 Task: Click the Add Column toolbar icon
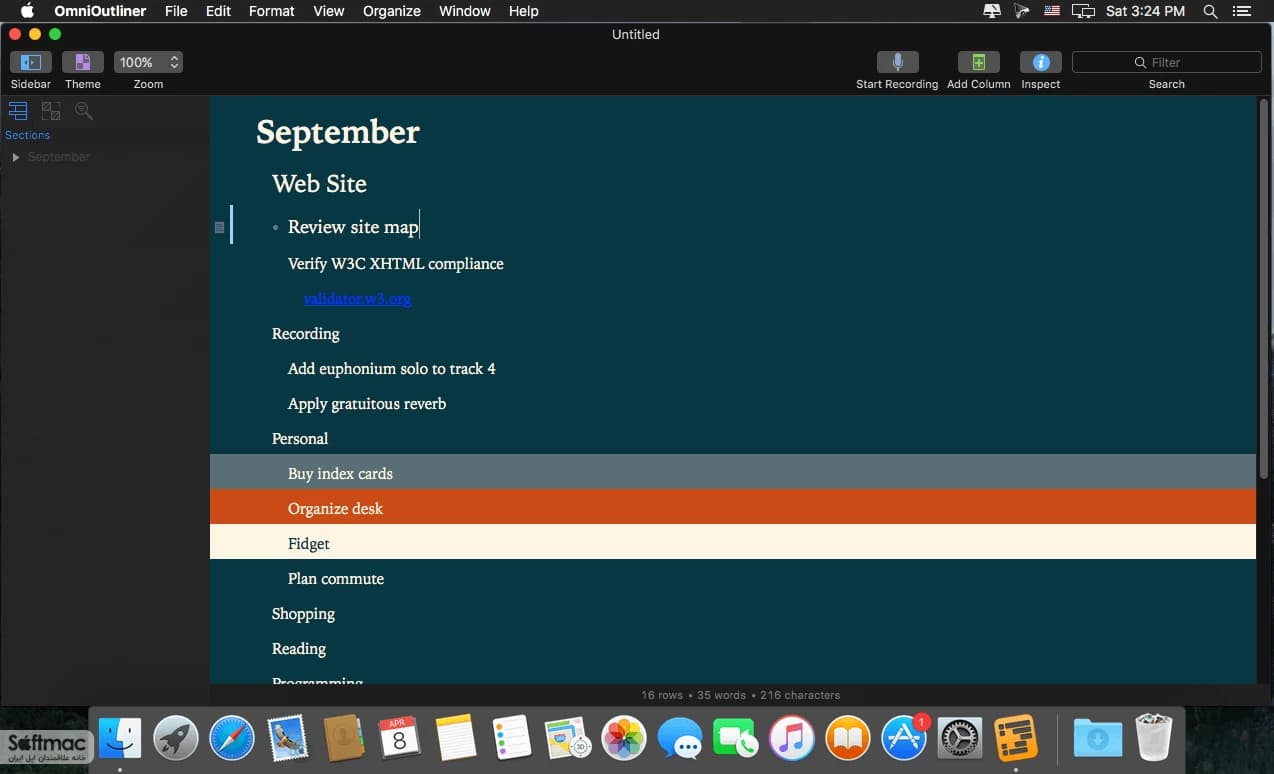979,62
